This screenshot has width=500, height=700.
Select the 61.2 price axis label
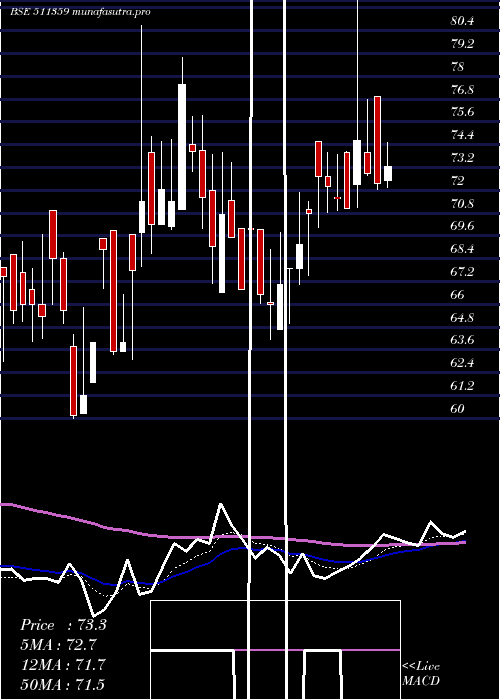click(x=462, y=386)
